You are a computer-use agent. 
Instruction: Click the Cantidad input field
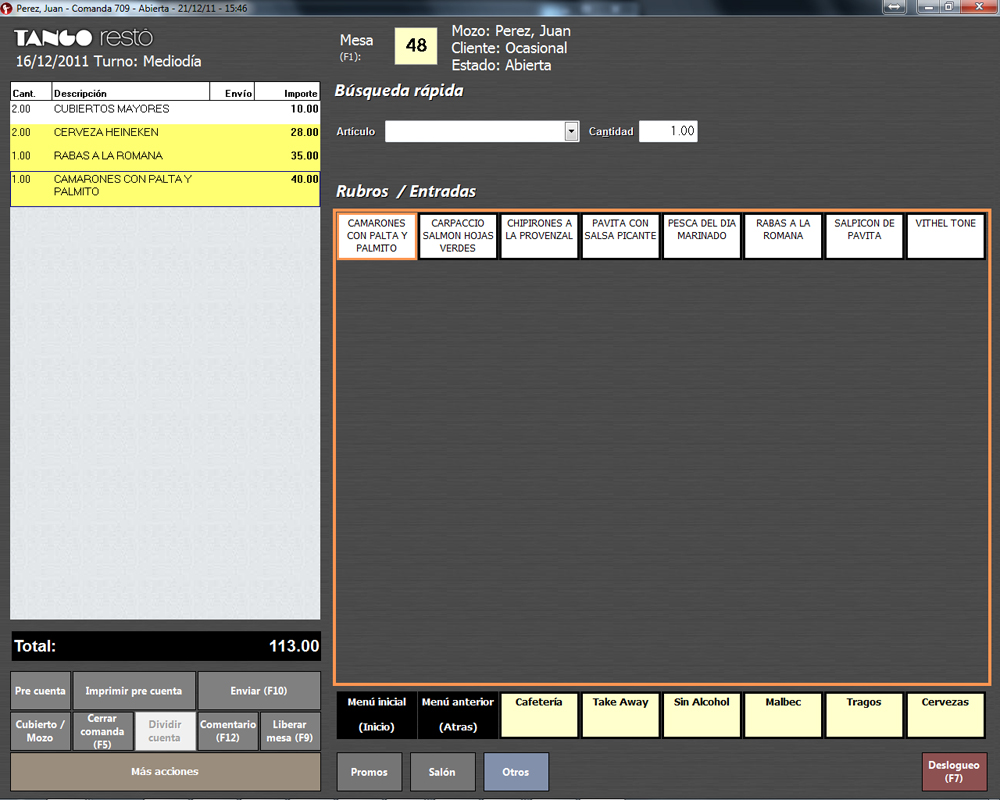[668, 131]
